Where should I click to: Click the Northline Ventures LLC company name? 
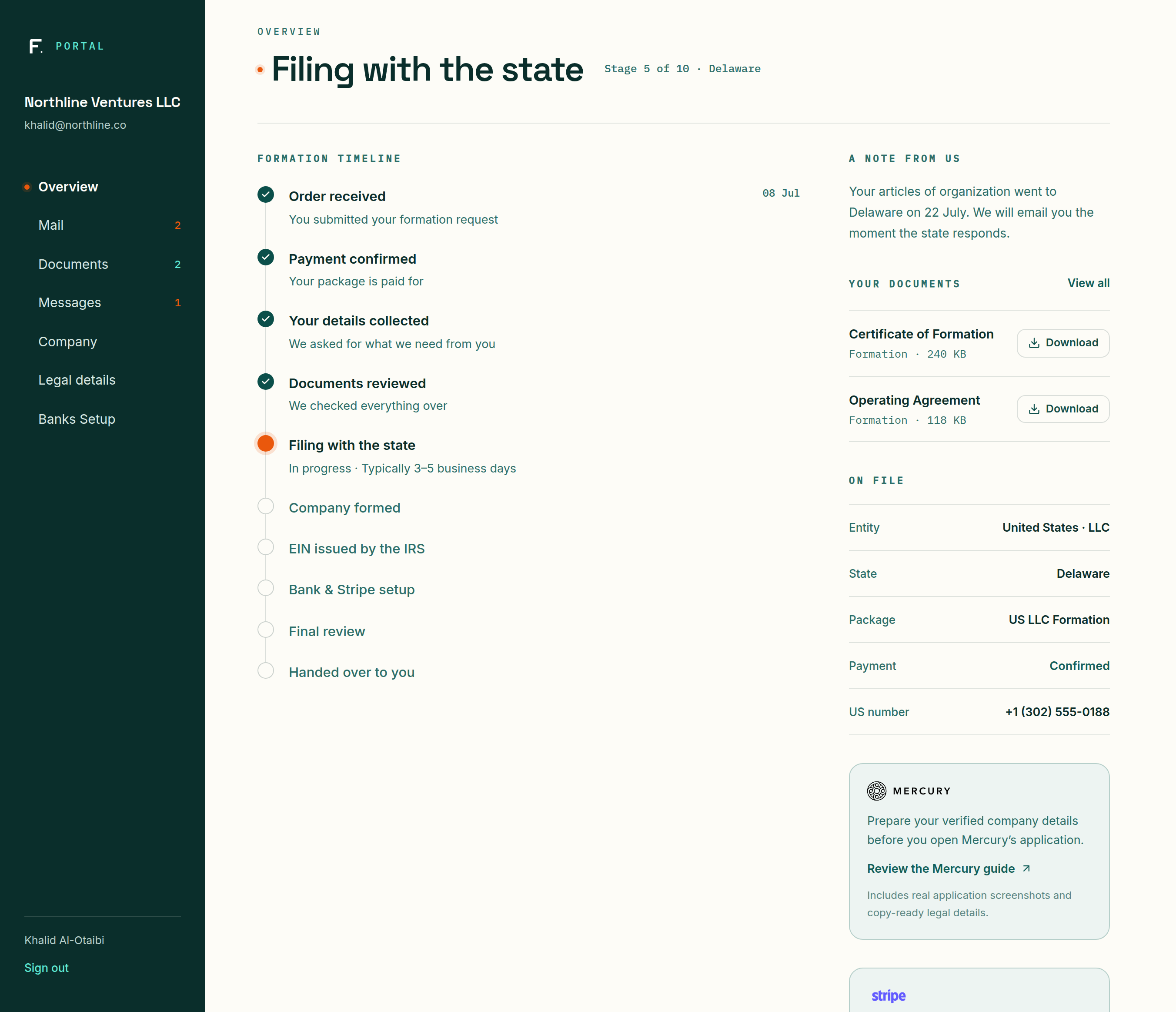(102, 102)
